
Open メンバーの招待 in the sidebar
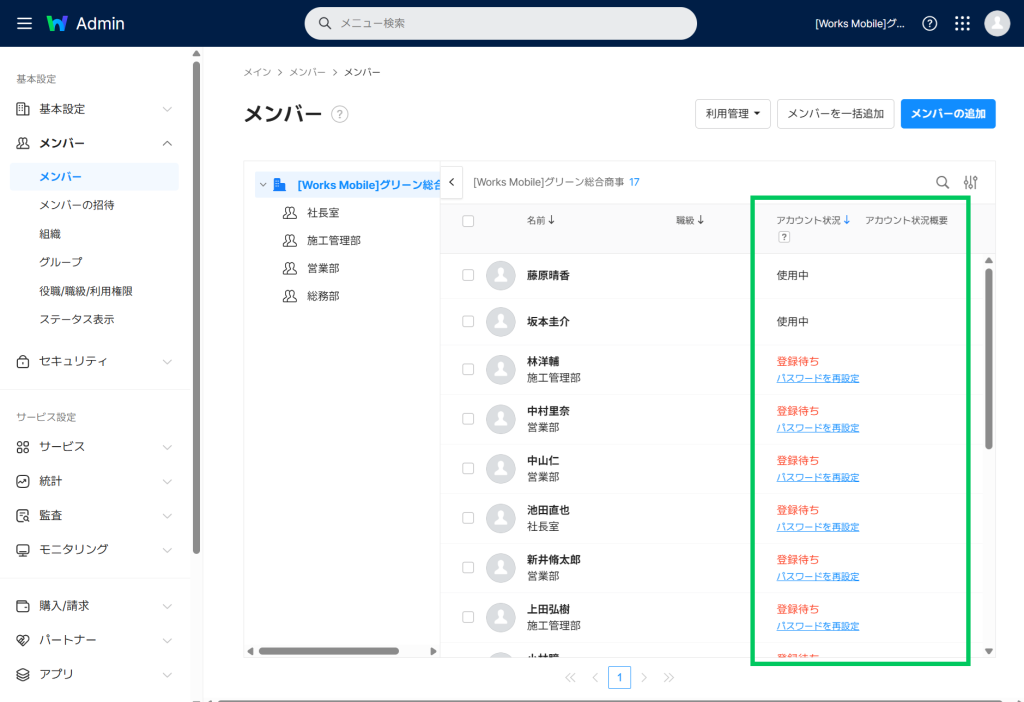pyautogui.click(x=76, y=205)
